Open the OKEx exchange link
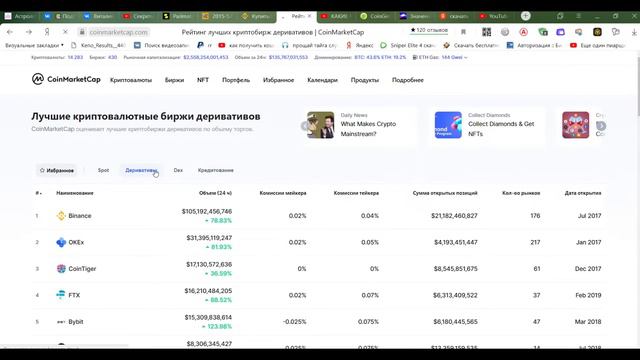Viewport: 640px width, 360px height. (x=76, y=242)
